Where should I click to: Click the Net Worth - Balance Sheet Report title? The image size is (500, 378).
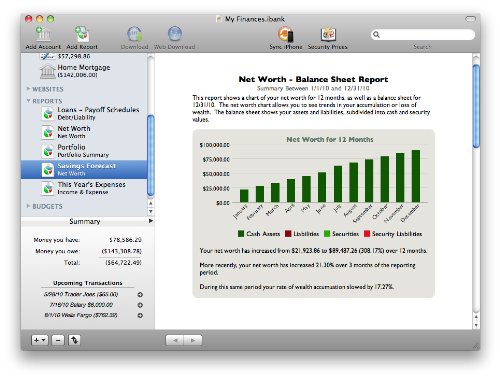point(313,79)
